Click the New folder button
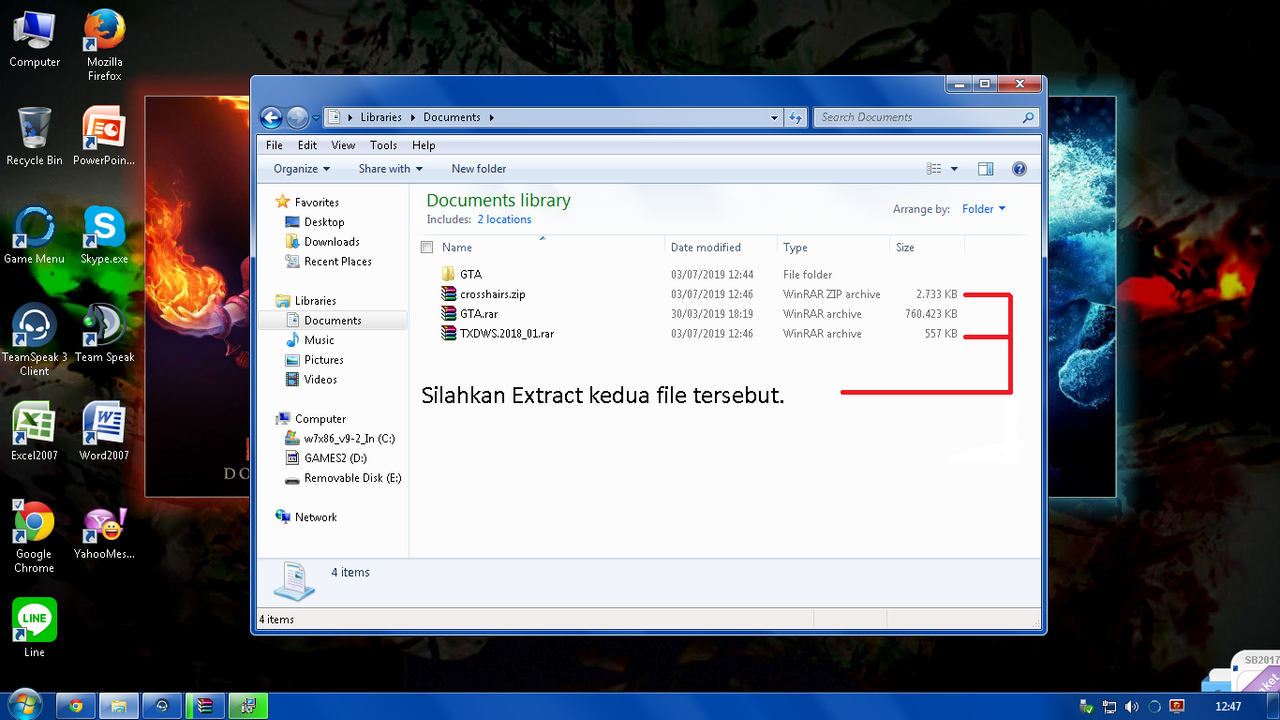Image resolution: width=1280 pixels, height=720 pixels. [x=479, y=169]
